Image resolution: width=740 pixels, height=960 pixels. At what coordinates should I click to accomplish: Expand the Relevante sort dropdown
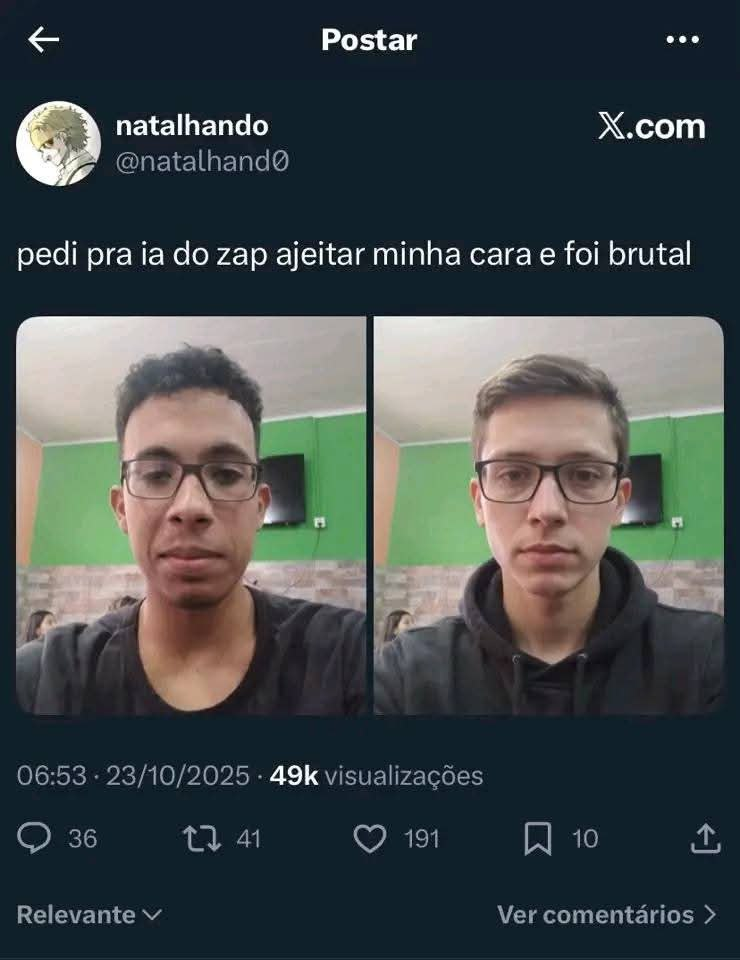click(89, 915)
